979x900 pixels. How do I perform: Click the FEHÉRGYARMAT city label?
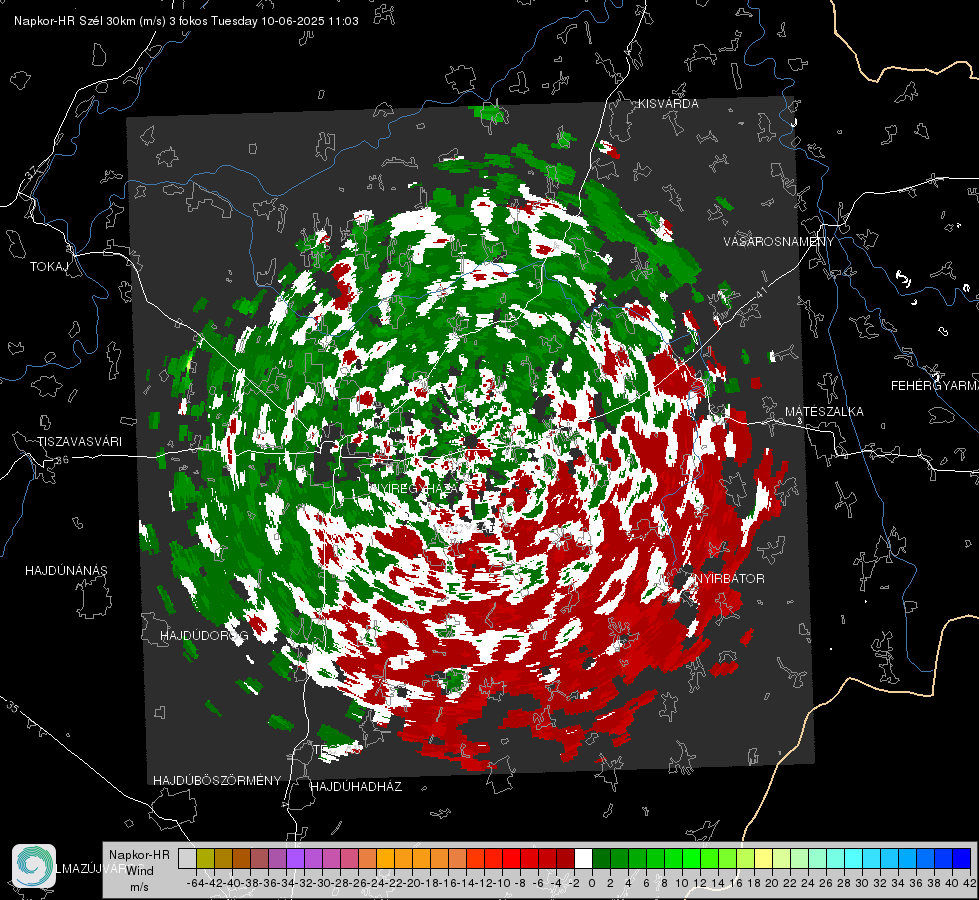935,386
